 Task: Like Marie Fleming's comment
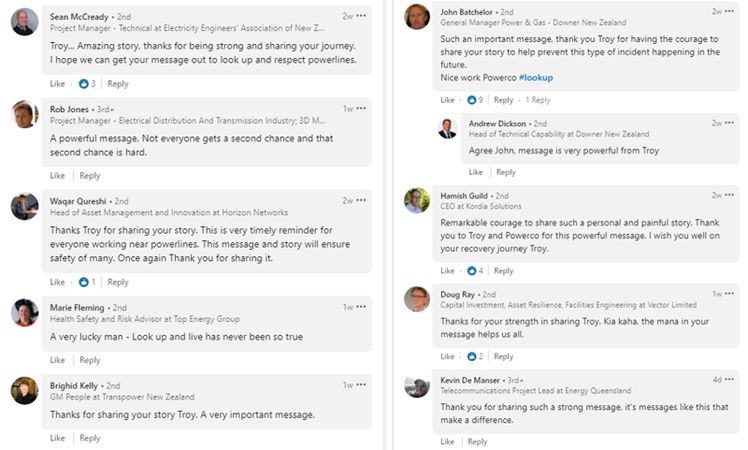pos(58,360)
